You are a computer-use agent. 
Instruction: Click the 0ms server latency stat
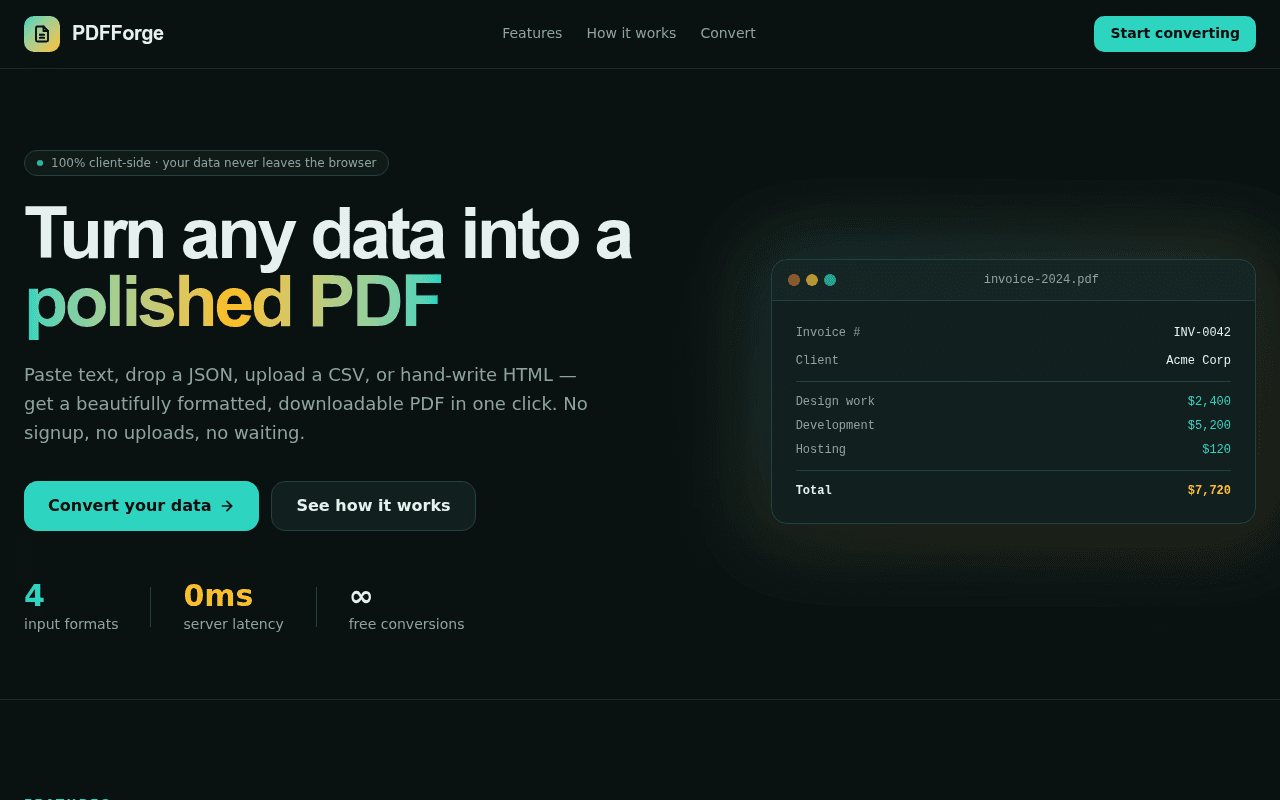(x=233, y=607)
